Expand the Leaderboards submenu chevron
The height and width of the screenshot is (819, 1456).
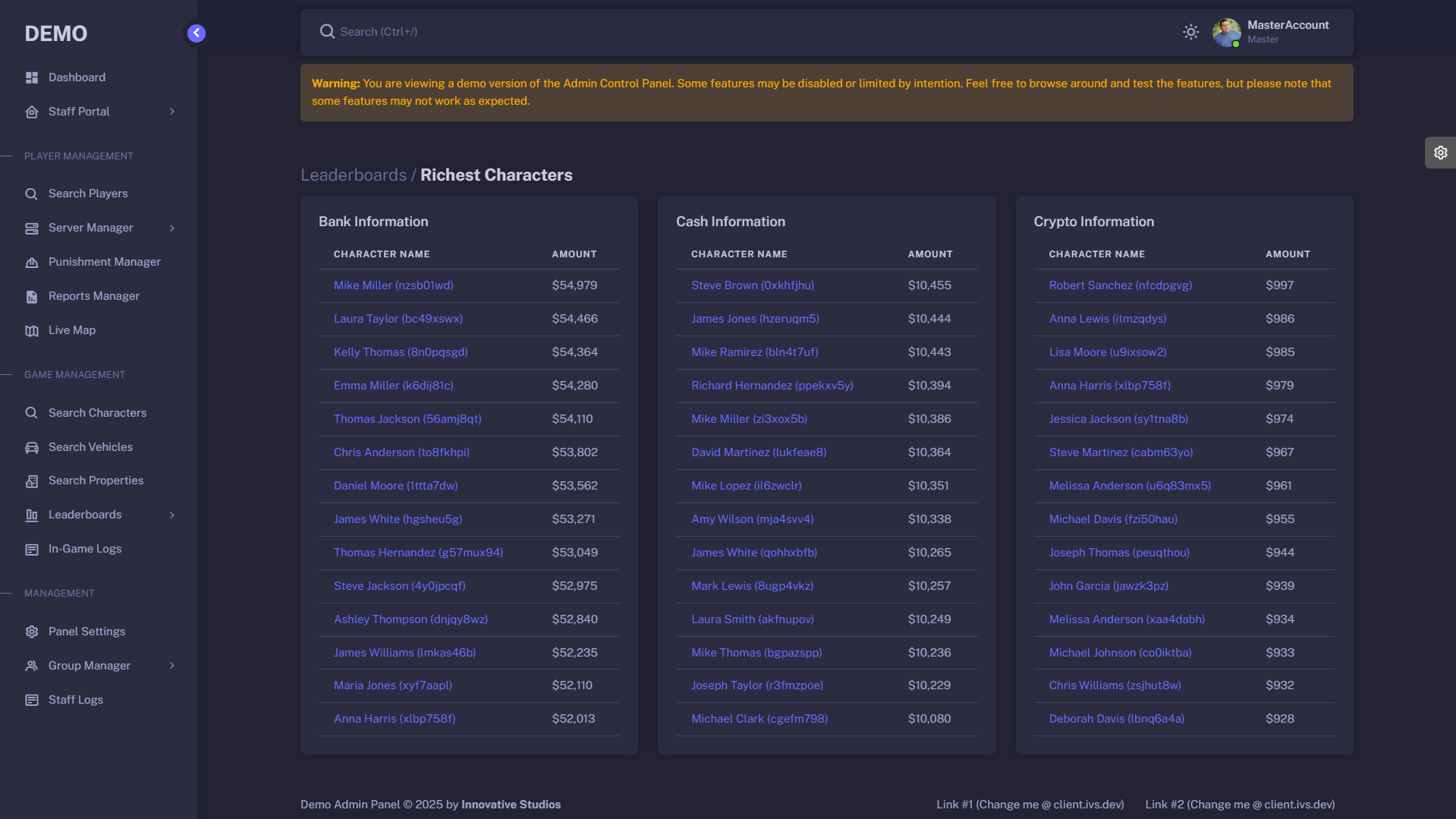[x=172, y=515]
